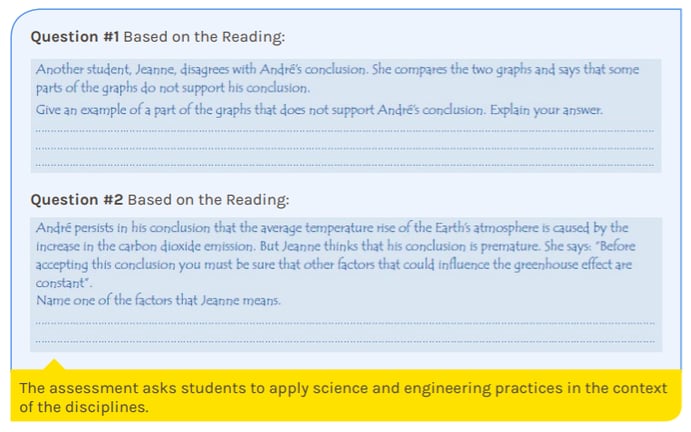Click the 'Give an example of a part' prompt
The height and width of the screenshot is (432, 691).
(x=319, y=110)
